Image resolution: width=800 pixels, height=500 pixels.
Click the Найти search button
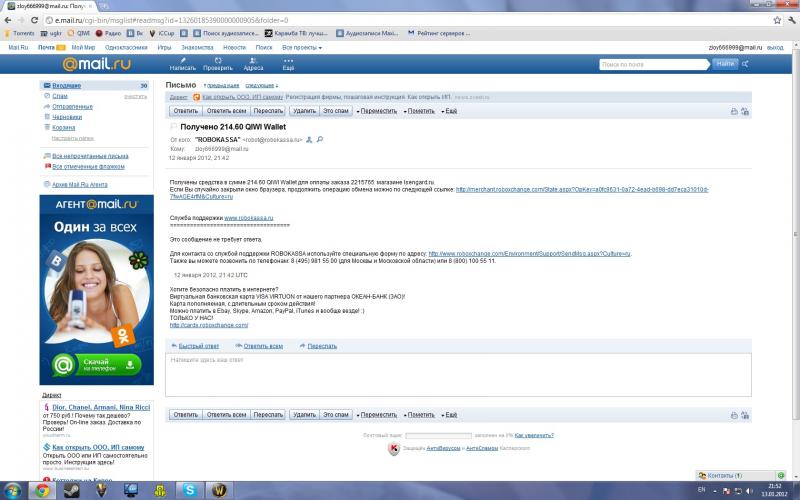click(x=725, y=64)
